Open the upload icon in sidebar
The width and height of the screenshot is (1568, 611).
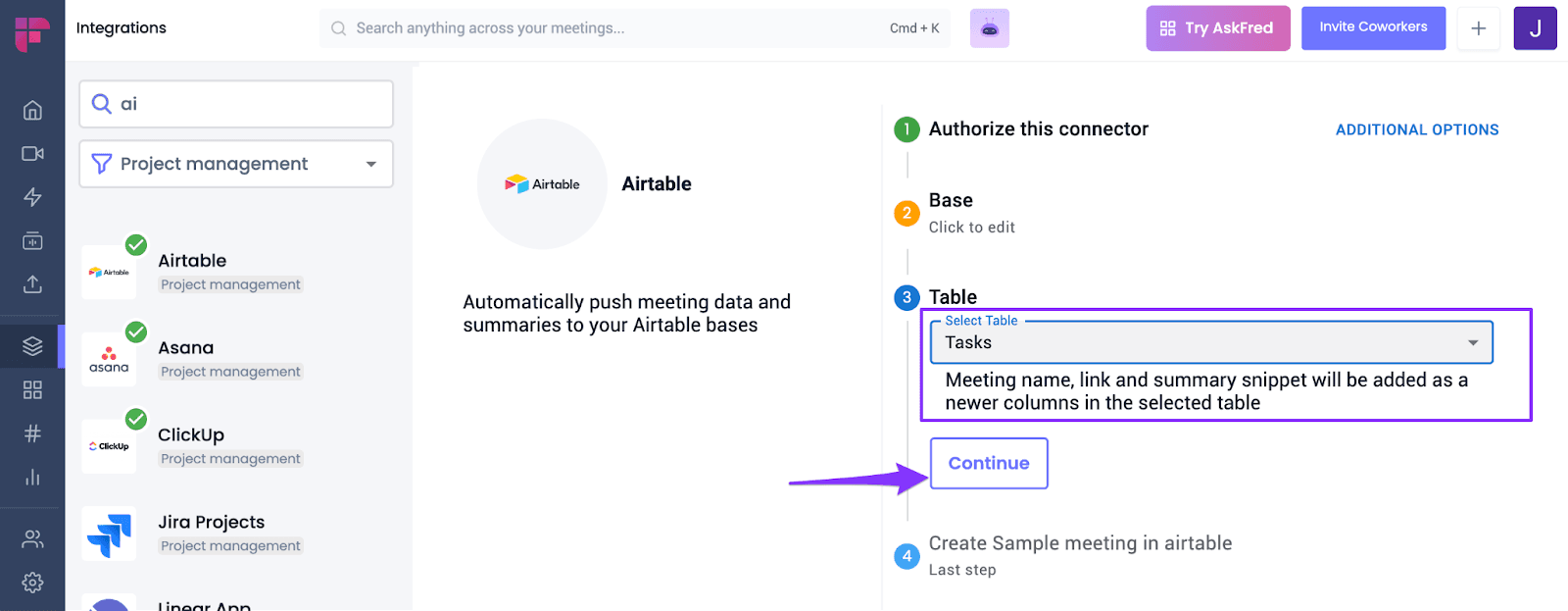(32, 284)
